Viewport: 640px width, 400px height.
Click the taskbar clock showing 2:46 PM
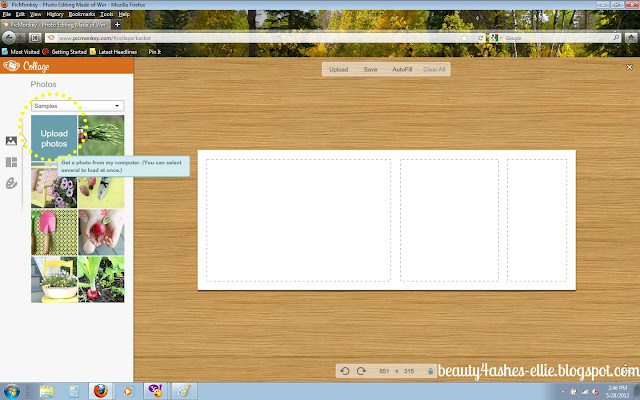click(618, 391)
